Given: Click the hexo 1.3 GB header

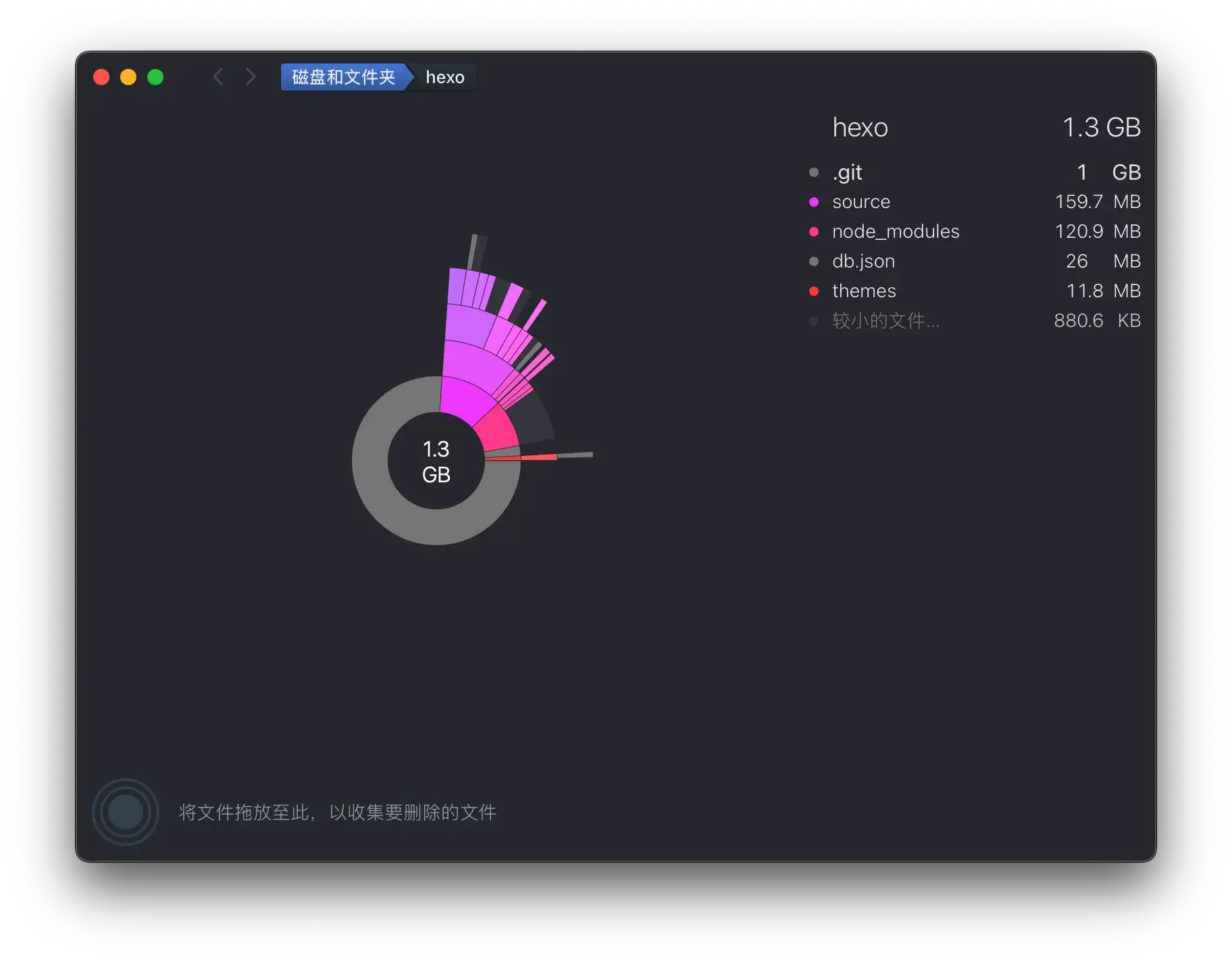Looking at the screenshot, I should (860, 128).
